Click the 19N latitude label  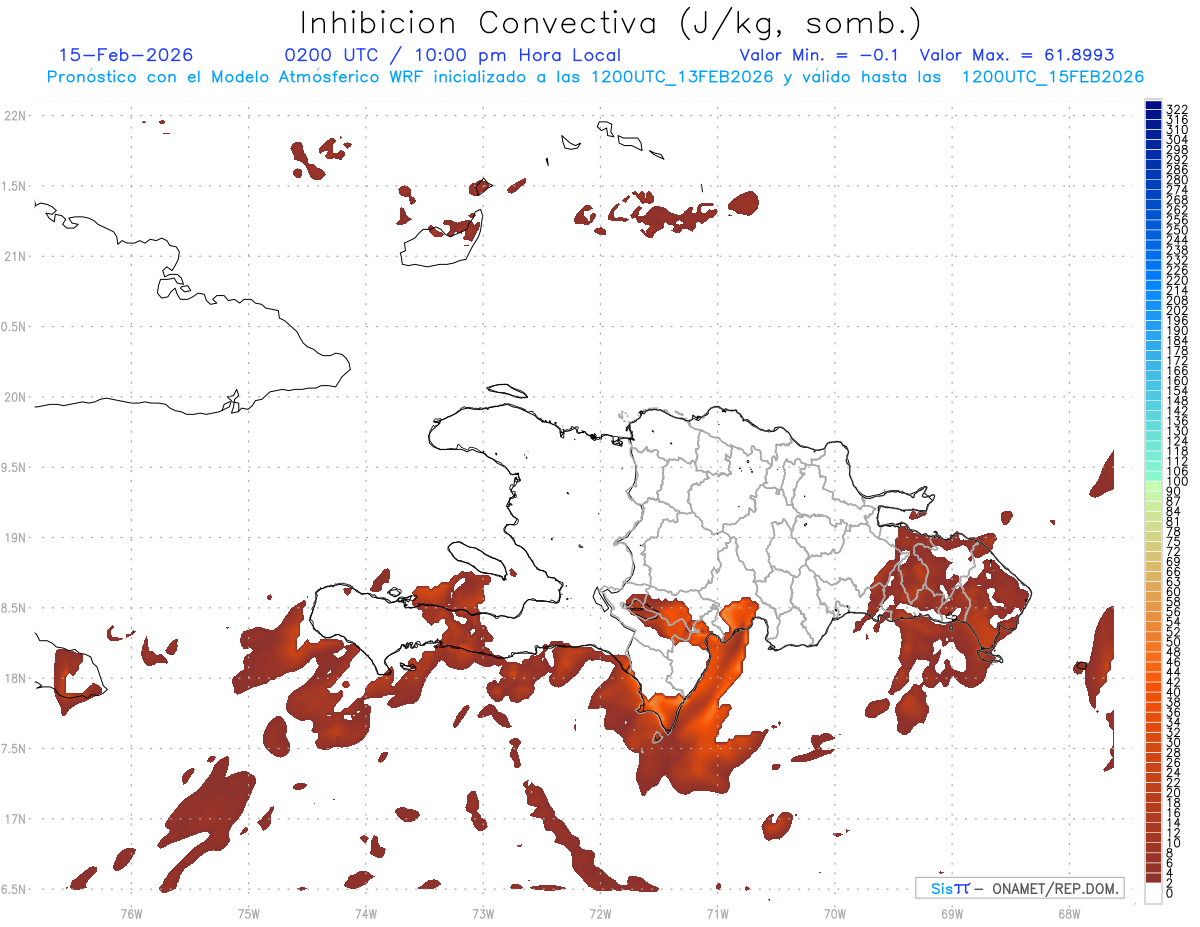point(15,538)
